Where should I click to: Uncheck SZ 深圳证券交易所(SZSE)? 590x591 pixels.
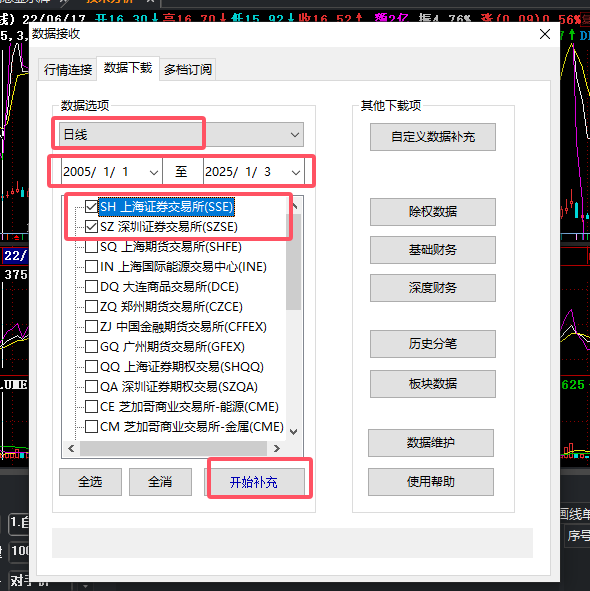pos(91,227)
